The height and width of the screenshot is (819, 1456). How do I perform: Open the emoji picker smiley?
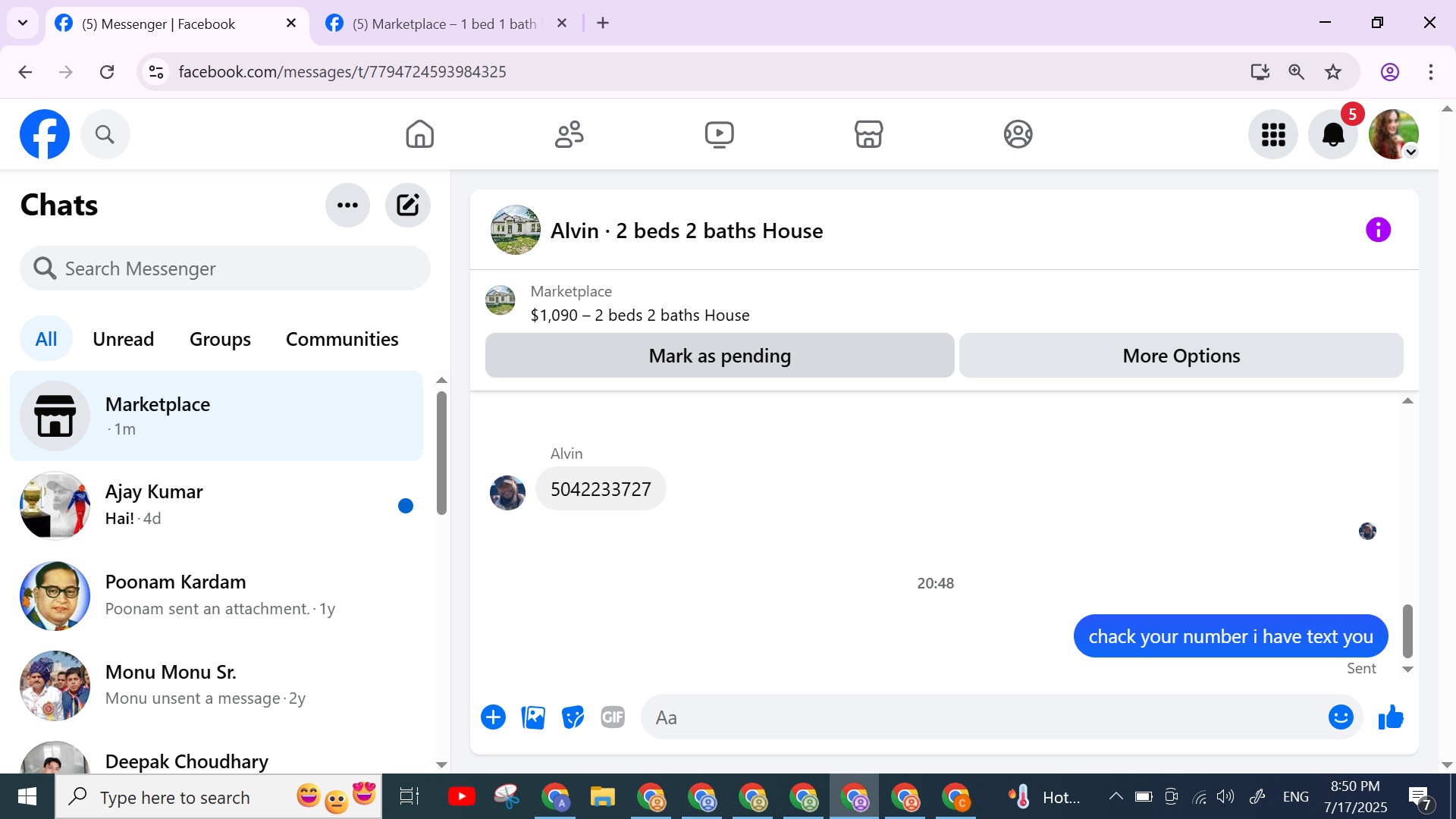(1341, 717)
